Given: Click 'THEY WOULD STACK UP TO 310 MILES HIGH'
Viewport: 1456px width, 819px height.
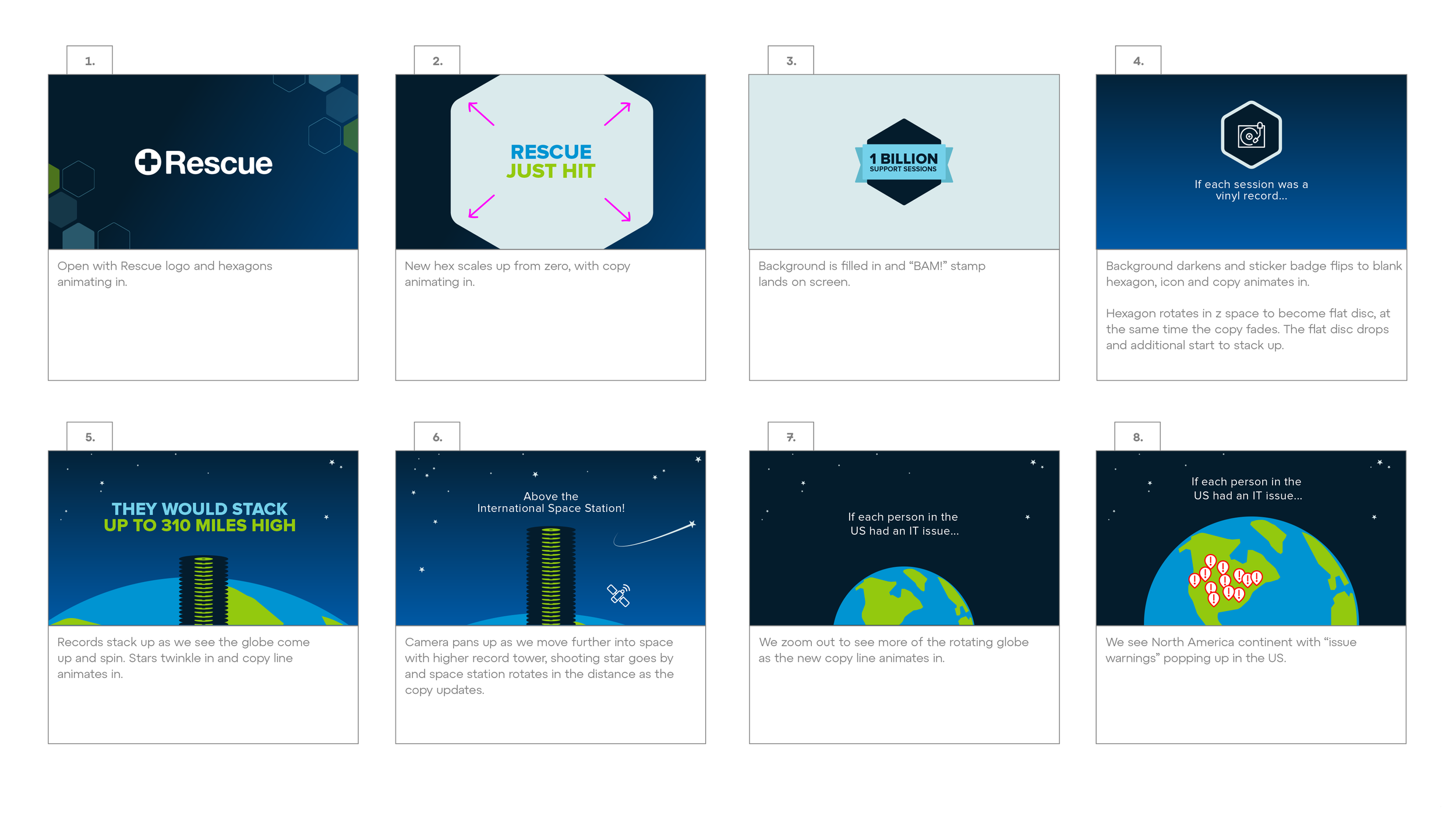Looking at the screenshot, I should [200, 517].
